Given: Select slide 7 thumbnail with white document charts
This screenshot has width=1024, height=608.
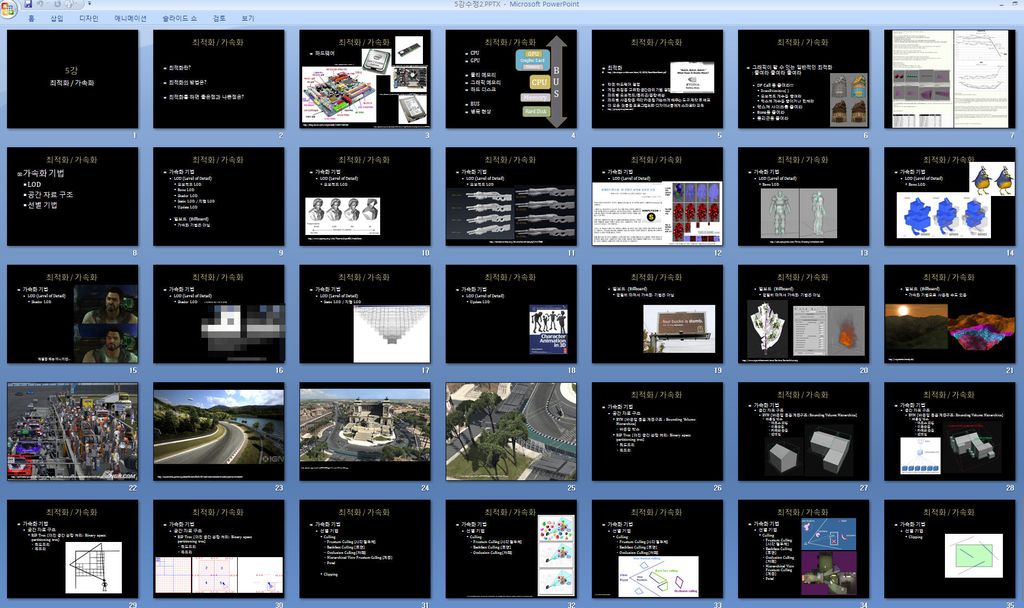Looking at the screenshot, I should [x=950, y=79].
